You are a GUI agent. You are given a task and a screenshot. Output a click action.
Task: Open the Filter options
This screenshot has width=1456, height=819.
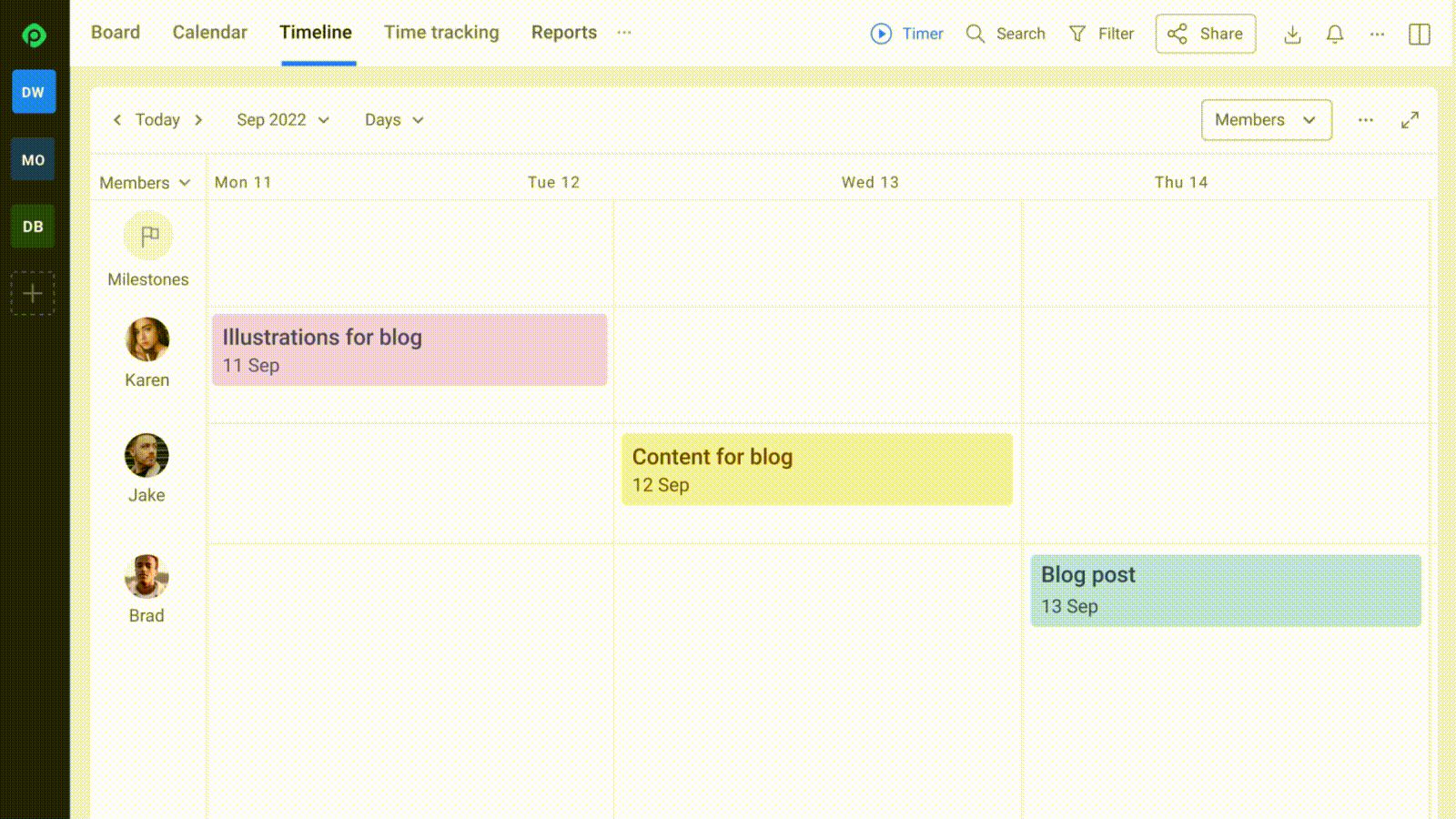[x=1101, y=34]
